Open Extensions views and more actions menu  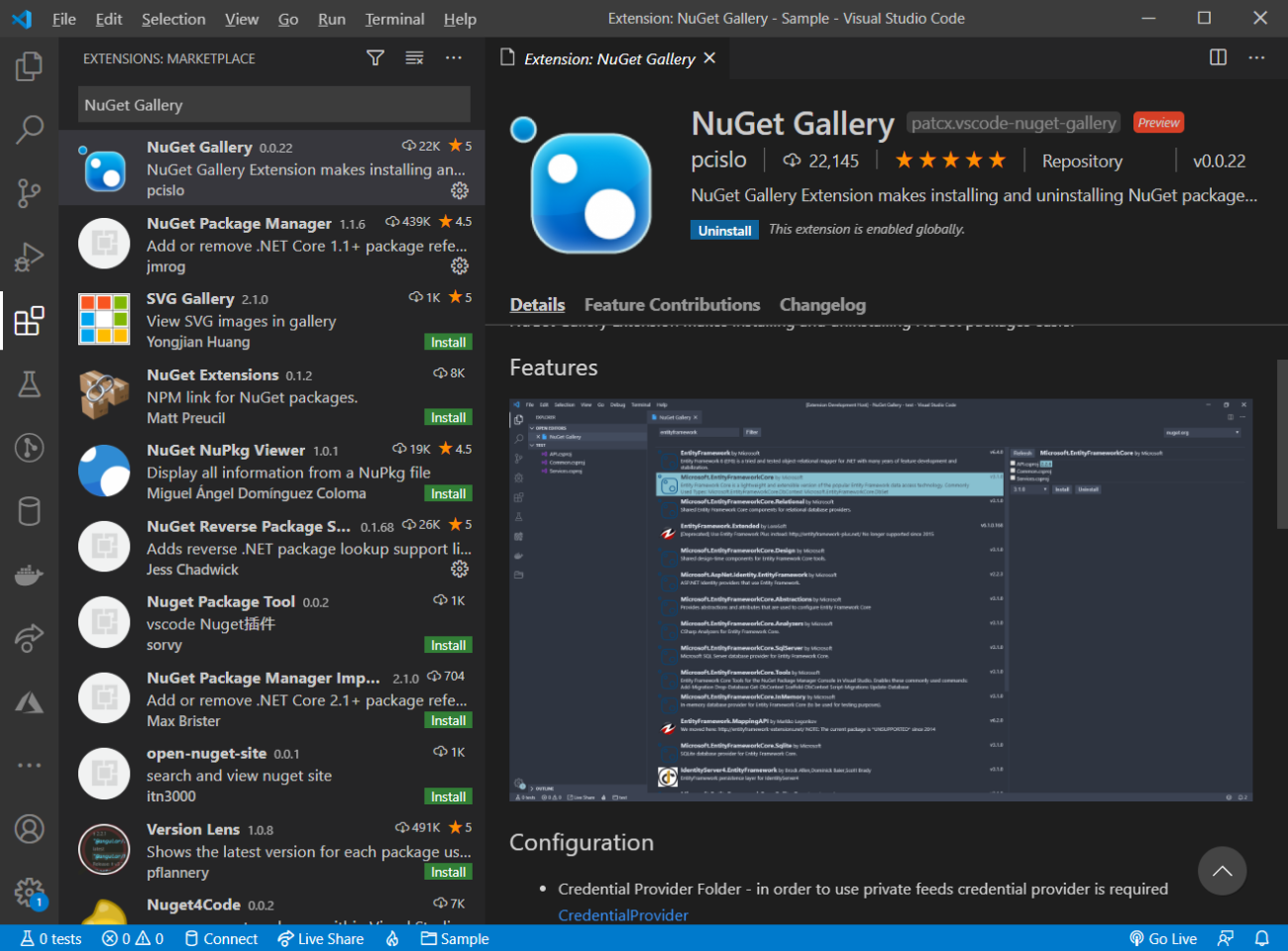point(454,58)
